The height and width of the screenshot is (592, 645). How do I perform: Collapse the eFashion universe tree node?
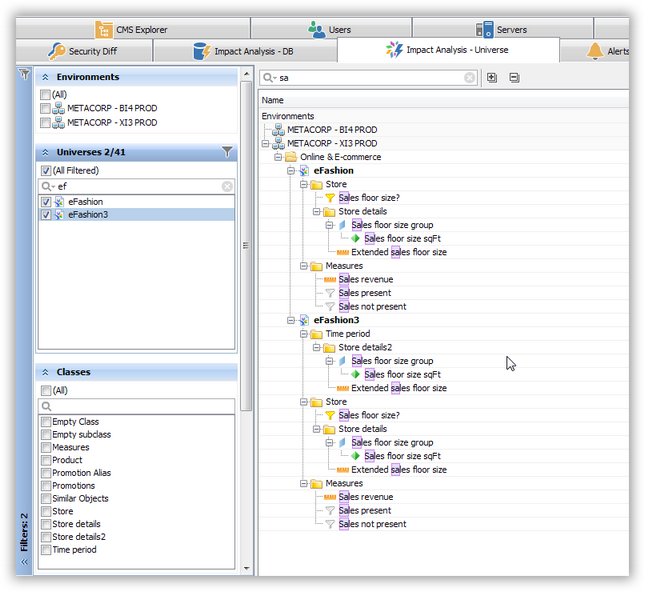291,171
